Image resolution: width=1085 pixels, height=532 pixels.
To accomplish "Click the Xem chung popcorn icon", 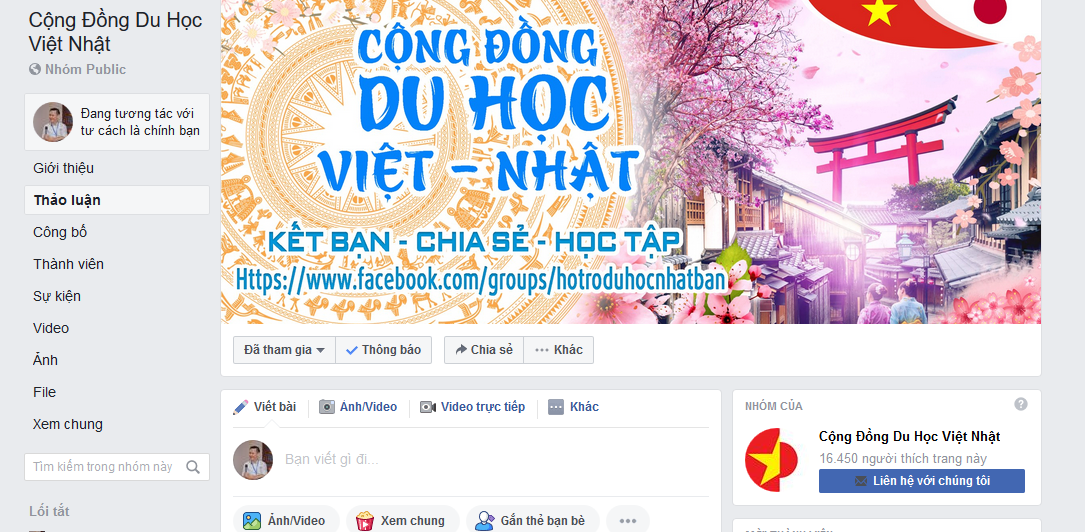I will click(365, 521).
